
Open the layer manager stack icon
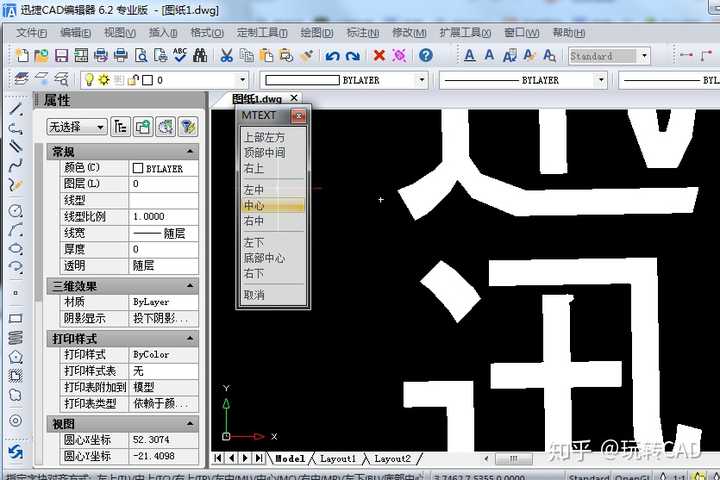coord(21,79)
